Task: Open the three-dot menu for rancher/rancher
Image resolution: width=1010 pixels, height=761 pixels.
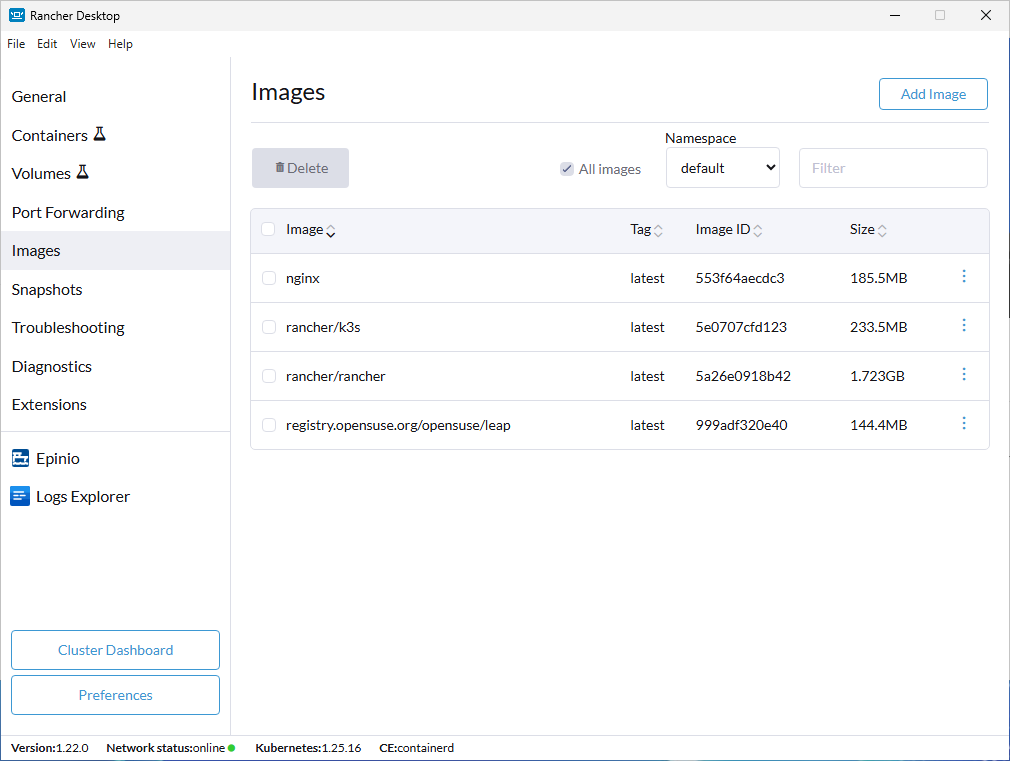Action: click(964, 375)
